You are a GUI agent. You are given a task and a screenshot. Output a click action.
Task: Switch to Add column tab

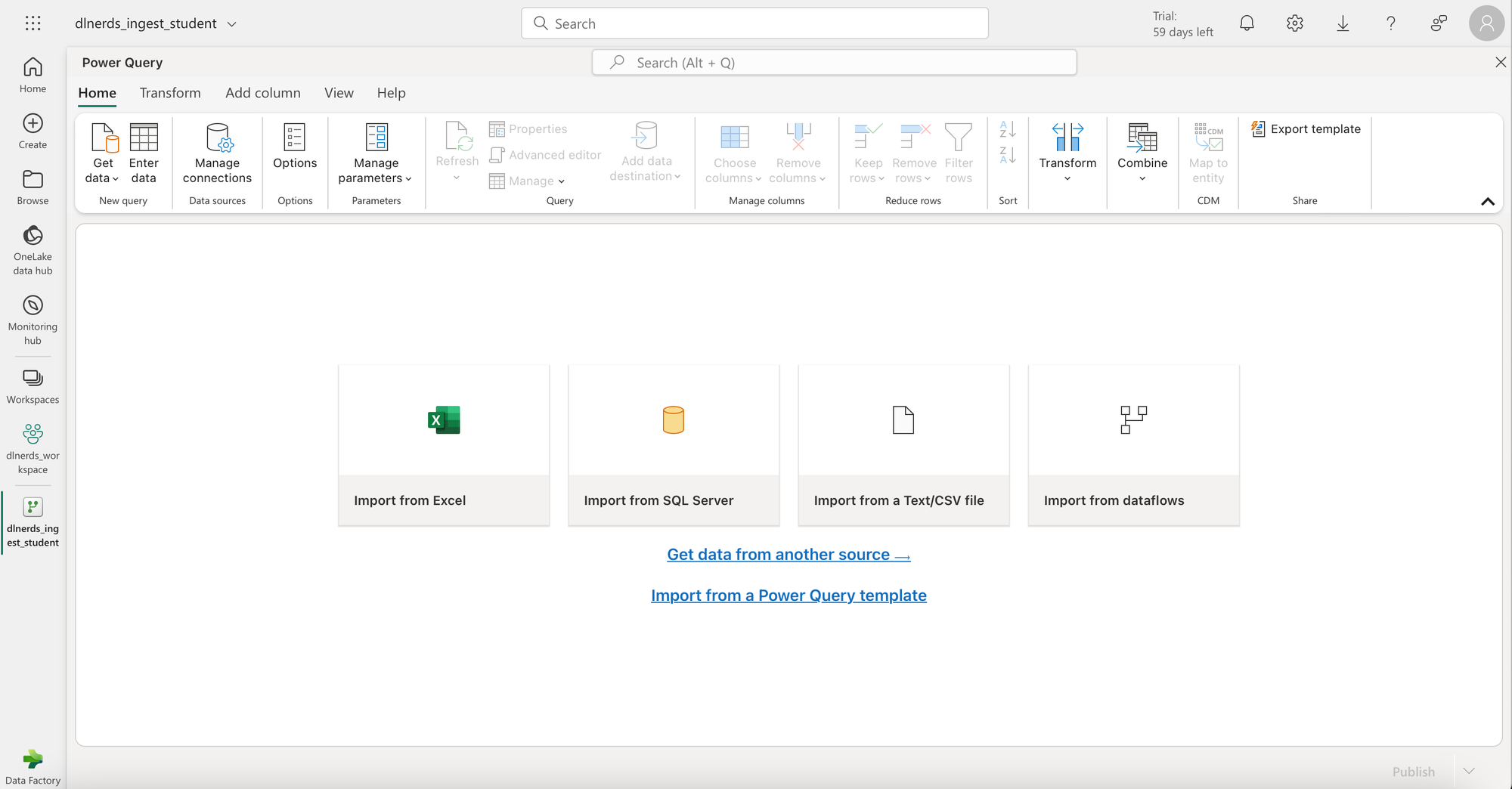click(263, 93)
